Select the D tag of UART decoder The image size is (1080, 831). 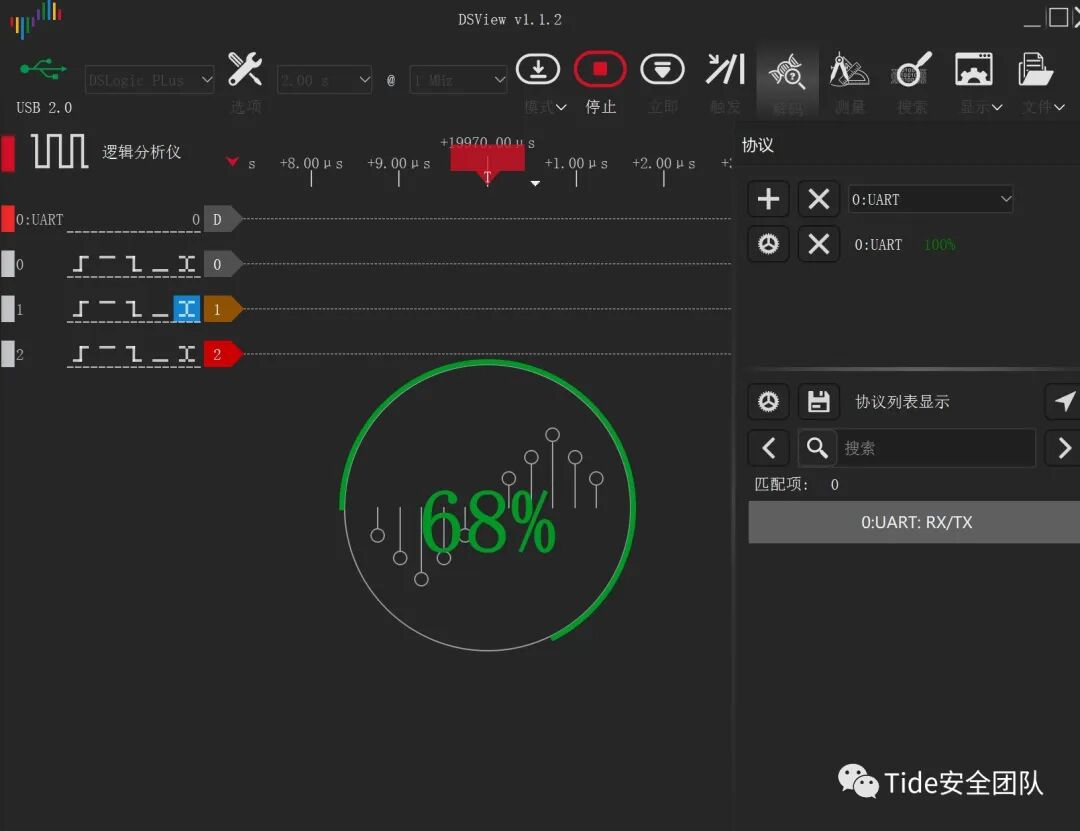click(x=222, y=219)
